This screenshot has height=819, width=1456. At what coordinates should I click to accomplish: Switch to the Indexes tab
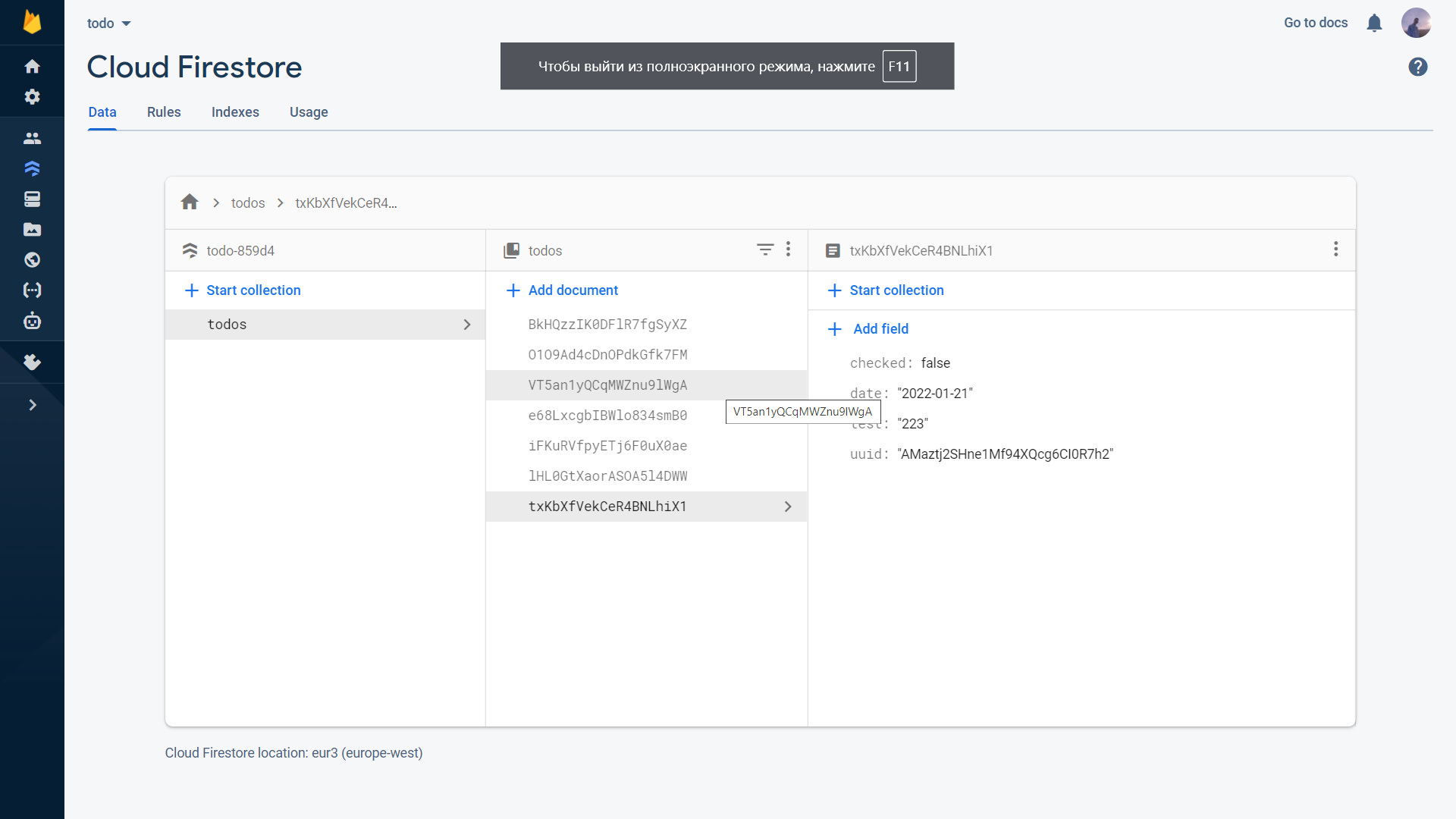(x=235, y=111)
